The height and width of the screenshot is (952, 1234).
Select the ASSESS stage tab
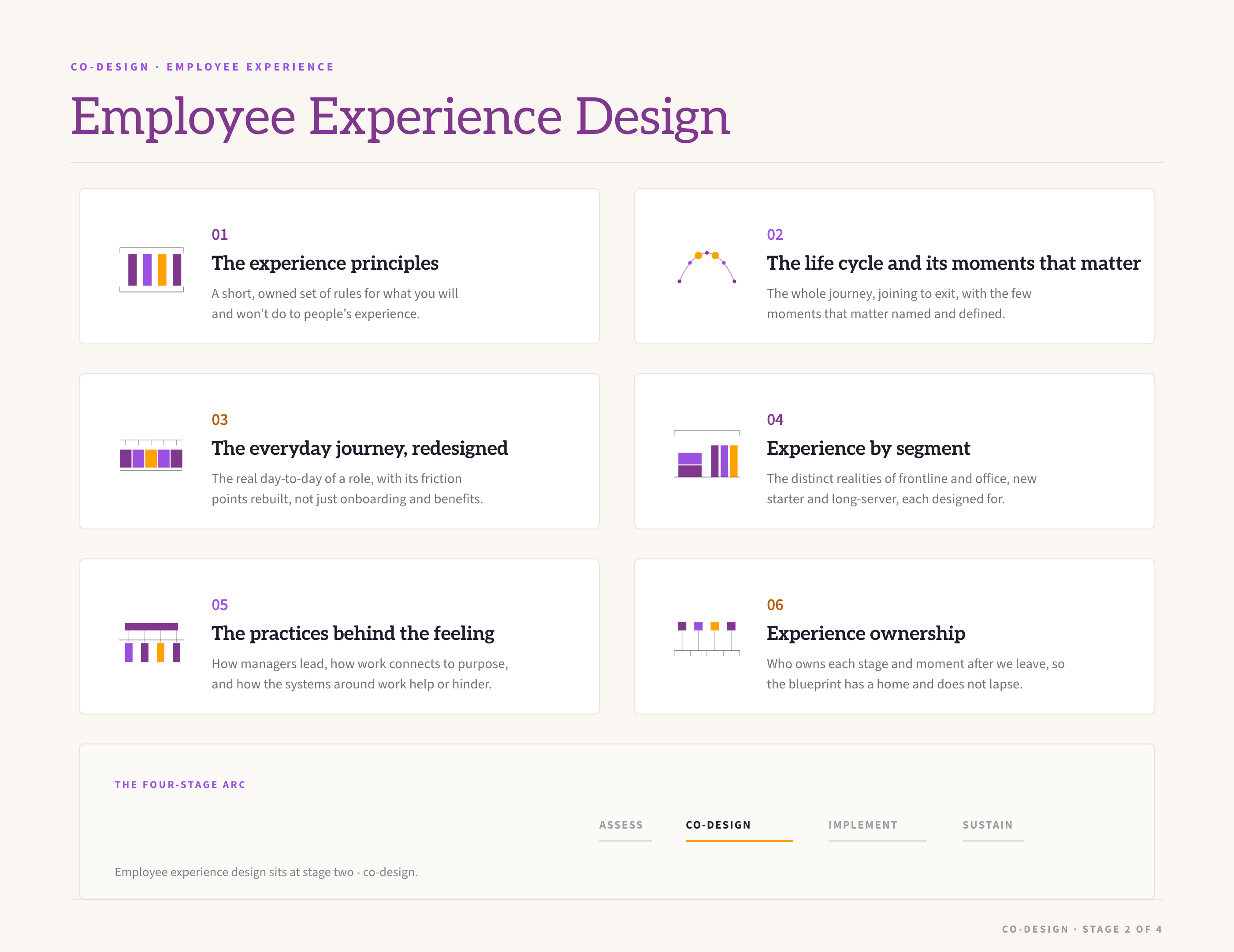[625, 829]
